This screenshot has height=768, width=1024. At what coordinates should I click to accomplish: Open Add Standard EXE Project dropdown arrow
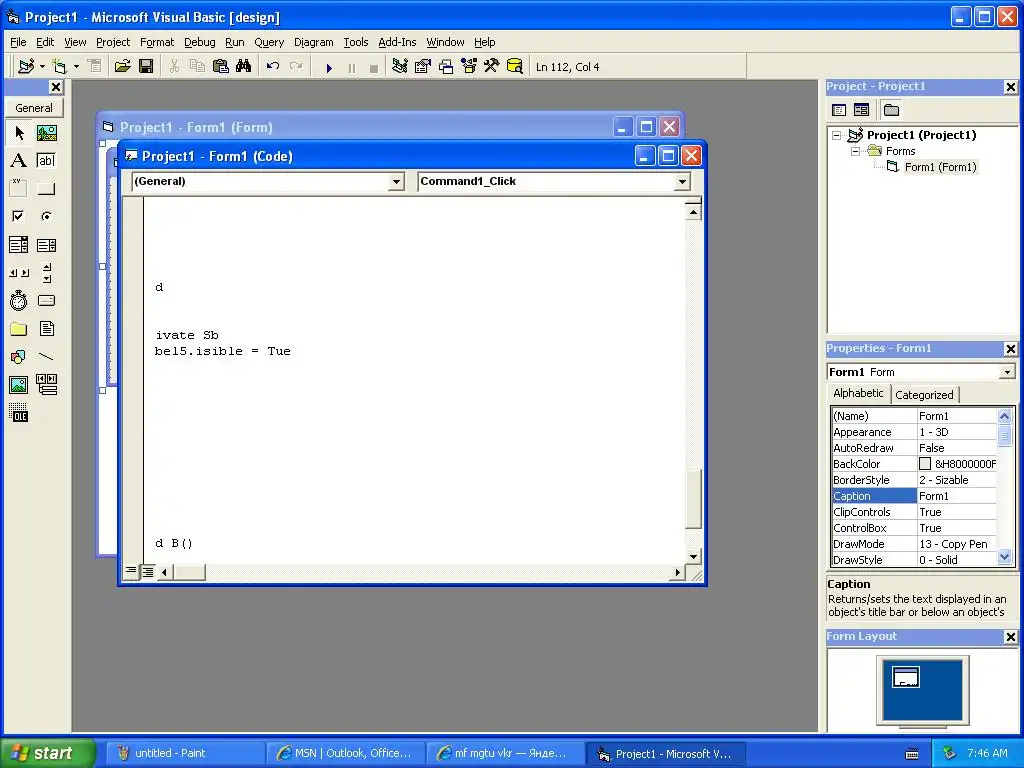42,67
